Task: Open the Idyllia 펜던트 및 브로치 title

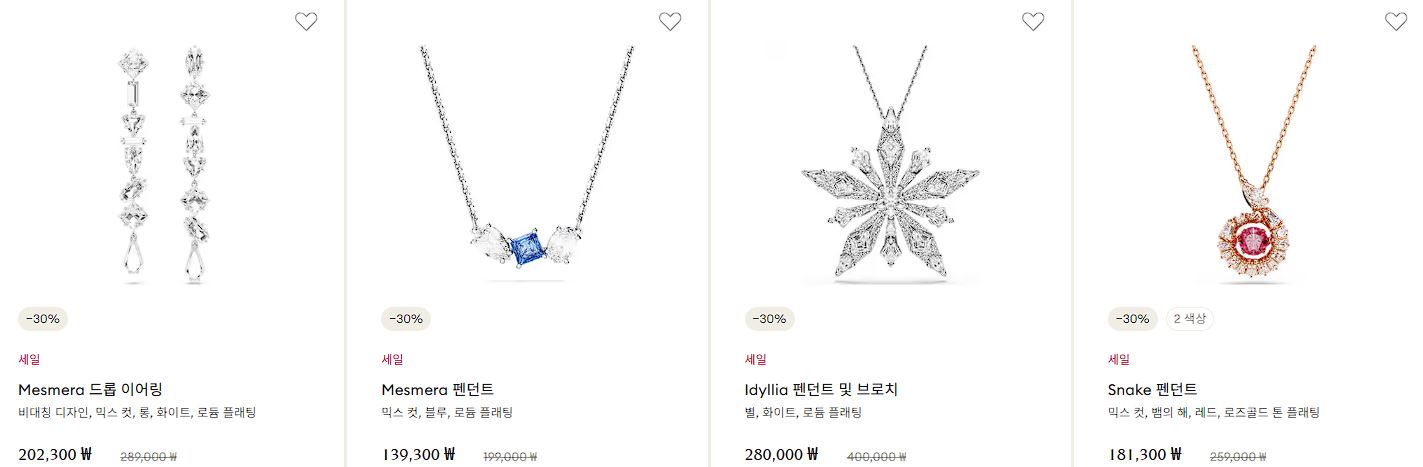Action: [822, 389]
